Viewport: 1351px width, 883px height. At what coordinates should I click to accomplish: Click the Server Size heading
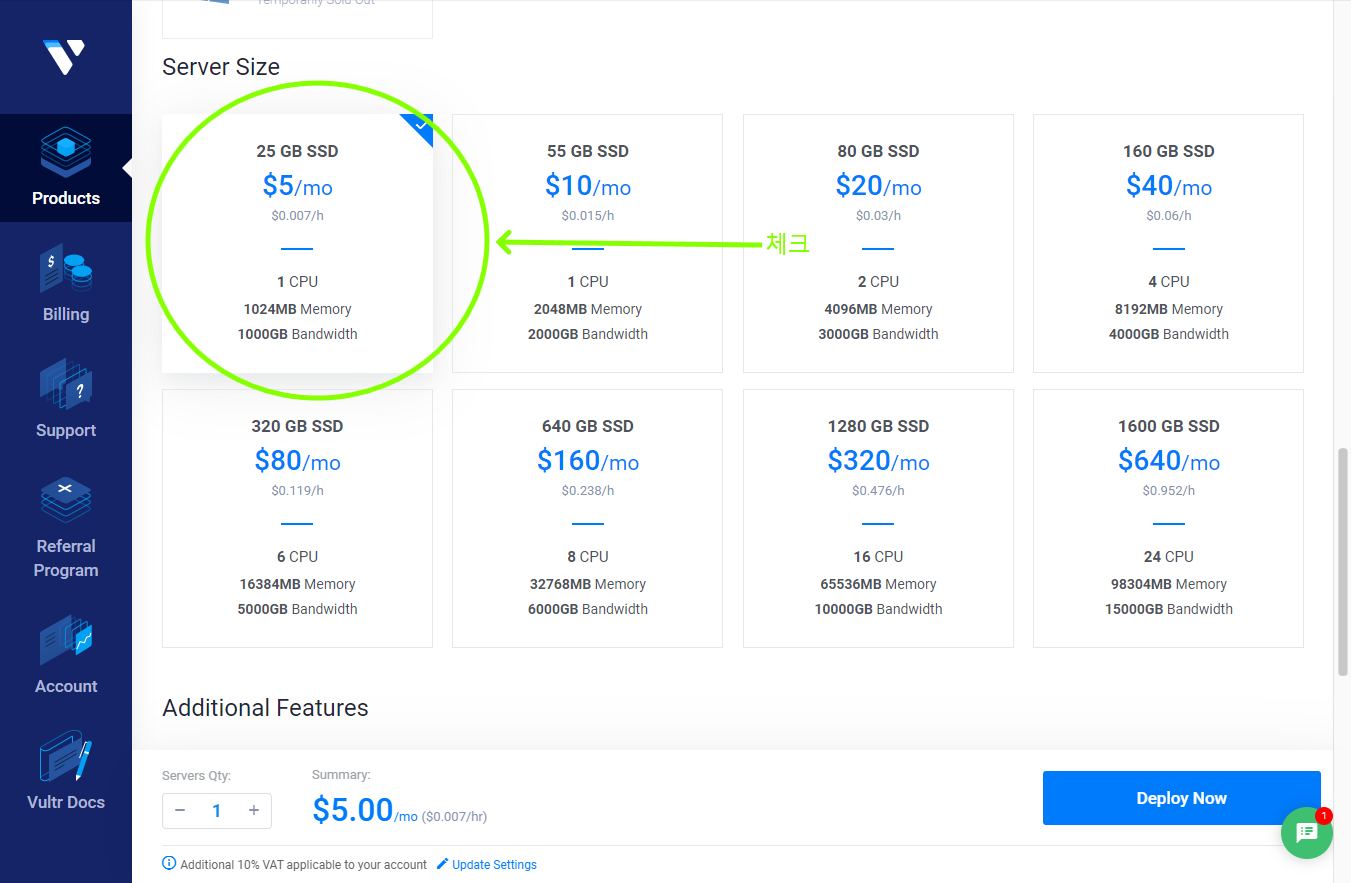(x=221, y=67)
